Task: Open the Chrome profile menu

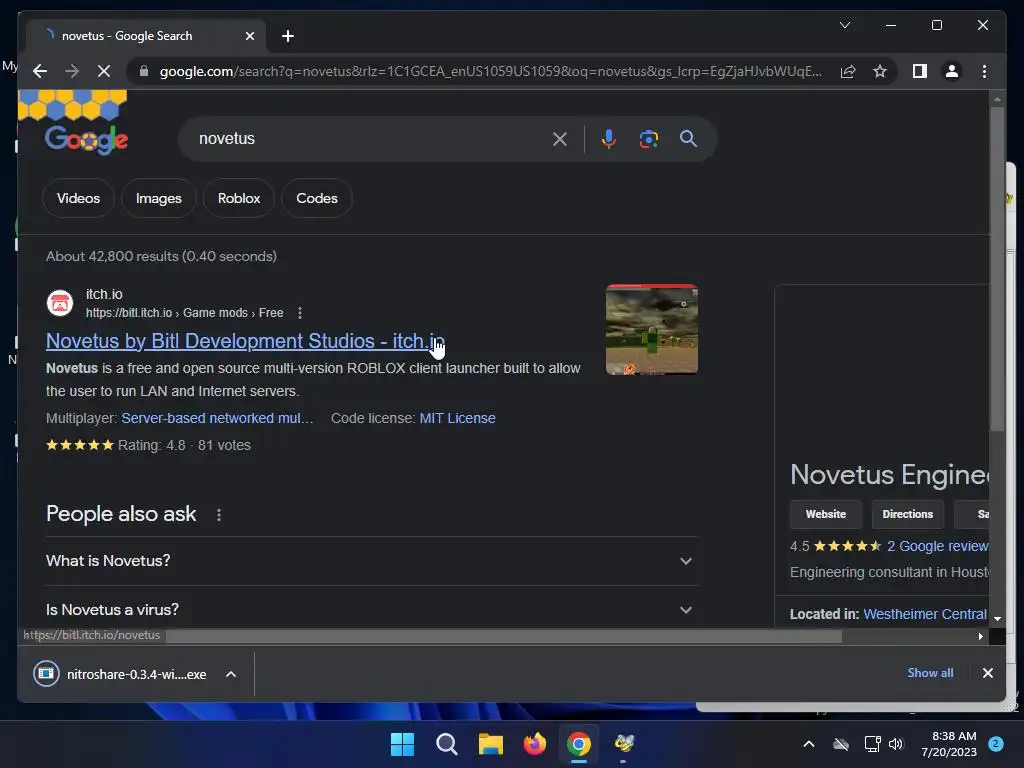Action: point(952,71)
